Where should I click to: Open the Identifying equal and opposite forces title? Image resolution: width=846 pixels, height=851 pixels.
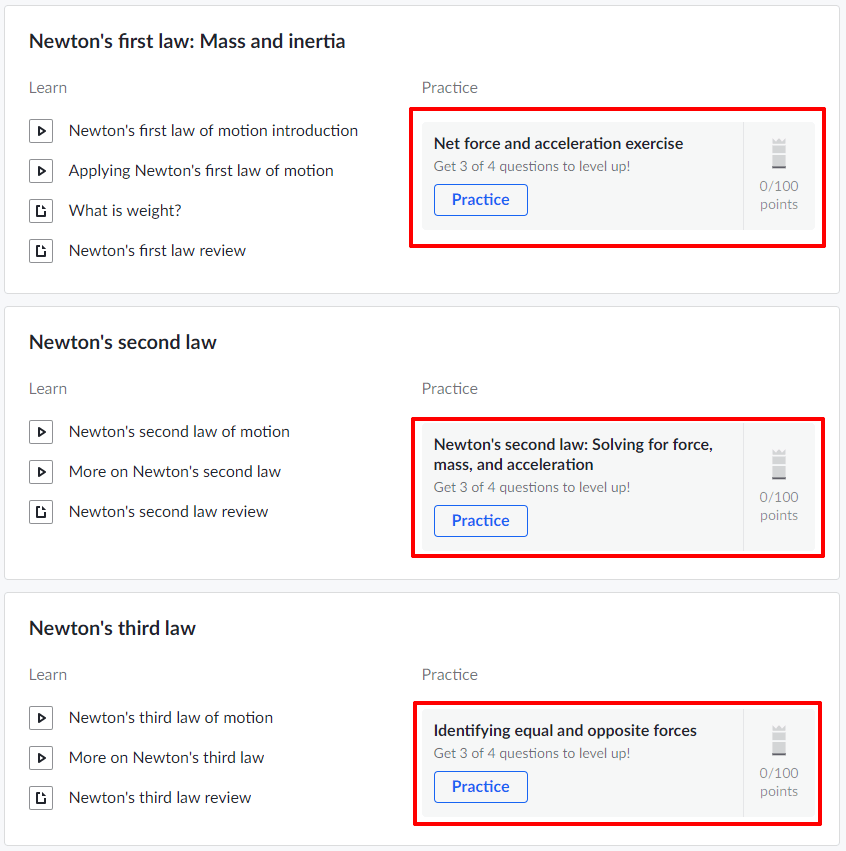coord(565,731)
